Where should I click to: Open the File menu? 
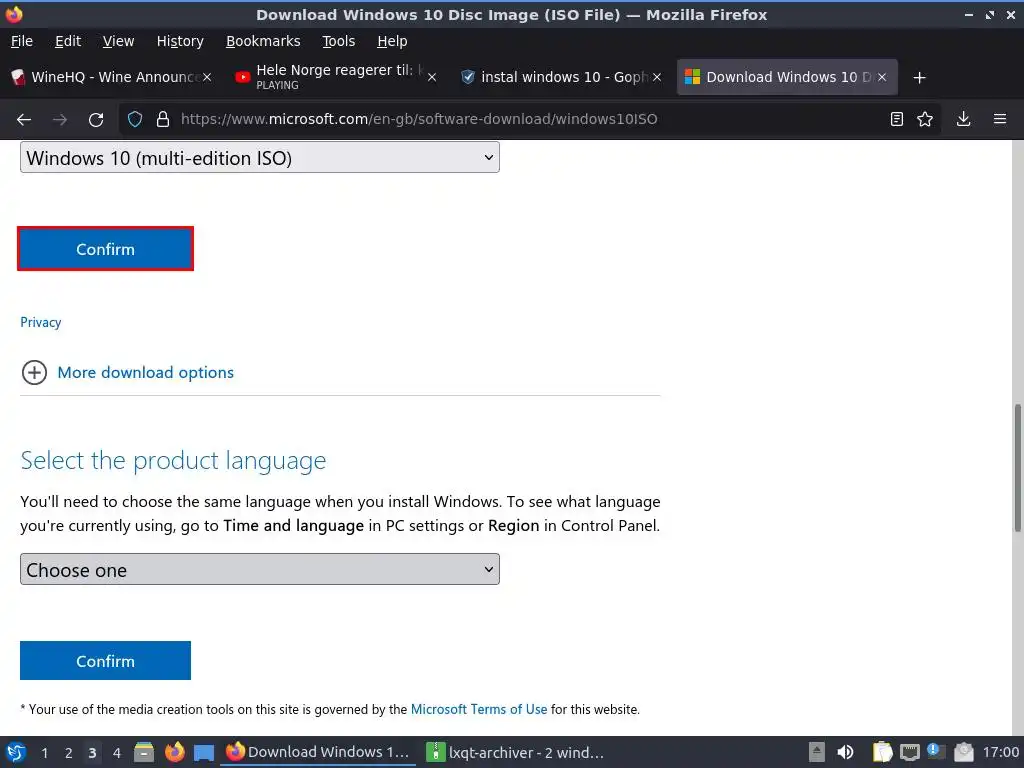point(22,41)
